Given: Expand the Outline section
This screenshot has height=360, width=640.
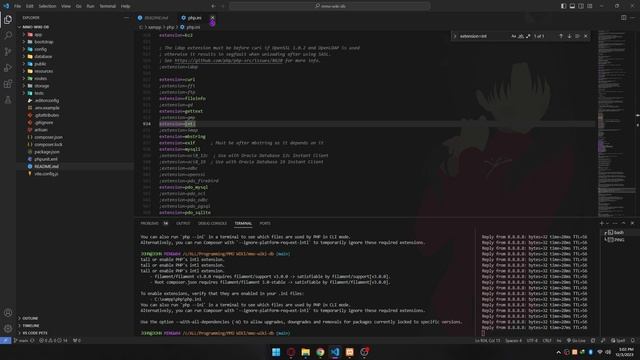Looking at the screenshot, I should [30, 318].
